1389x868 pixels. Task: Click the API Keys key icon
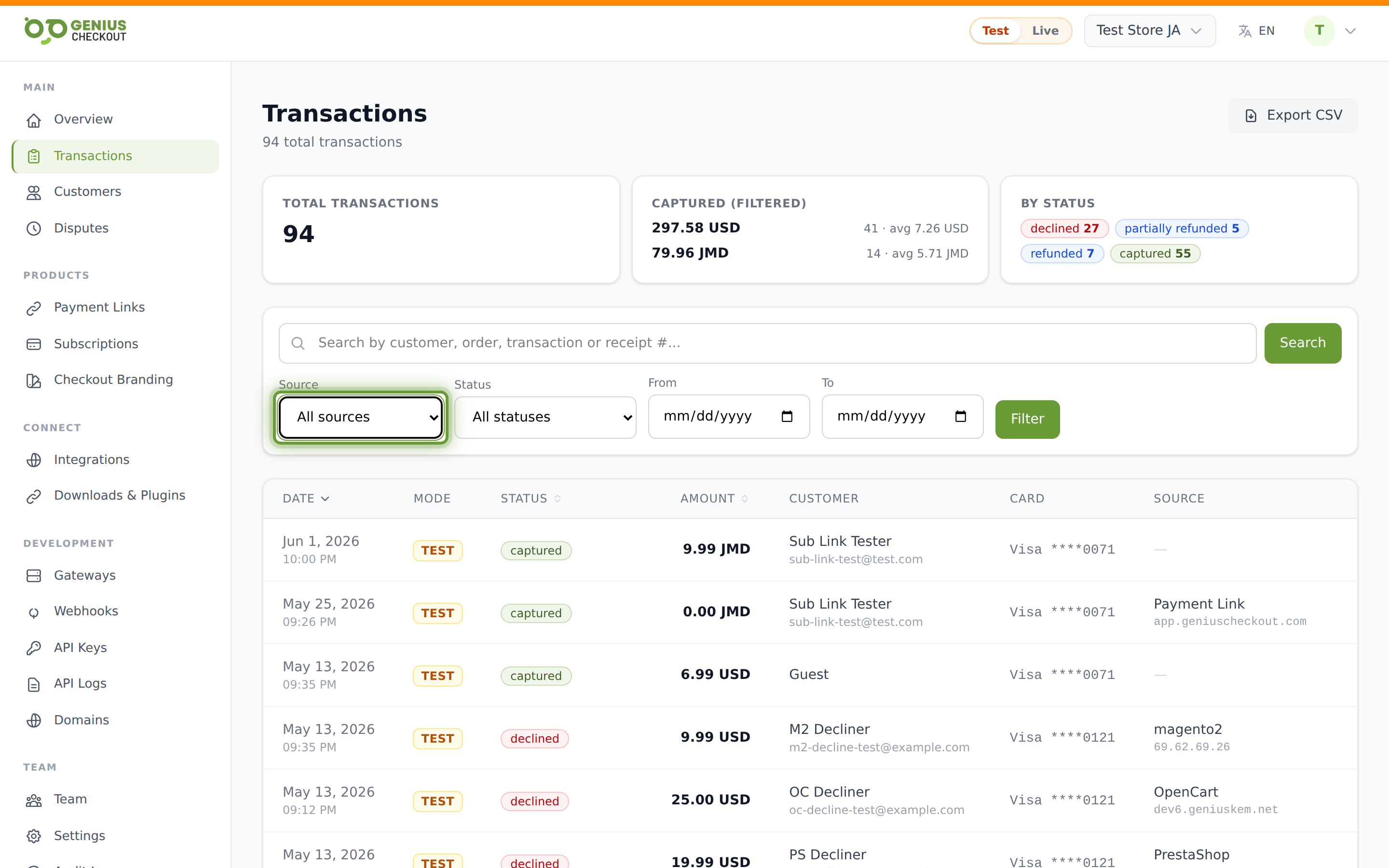[34, 648]
